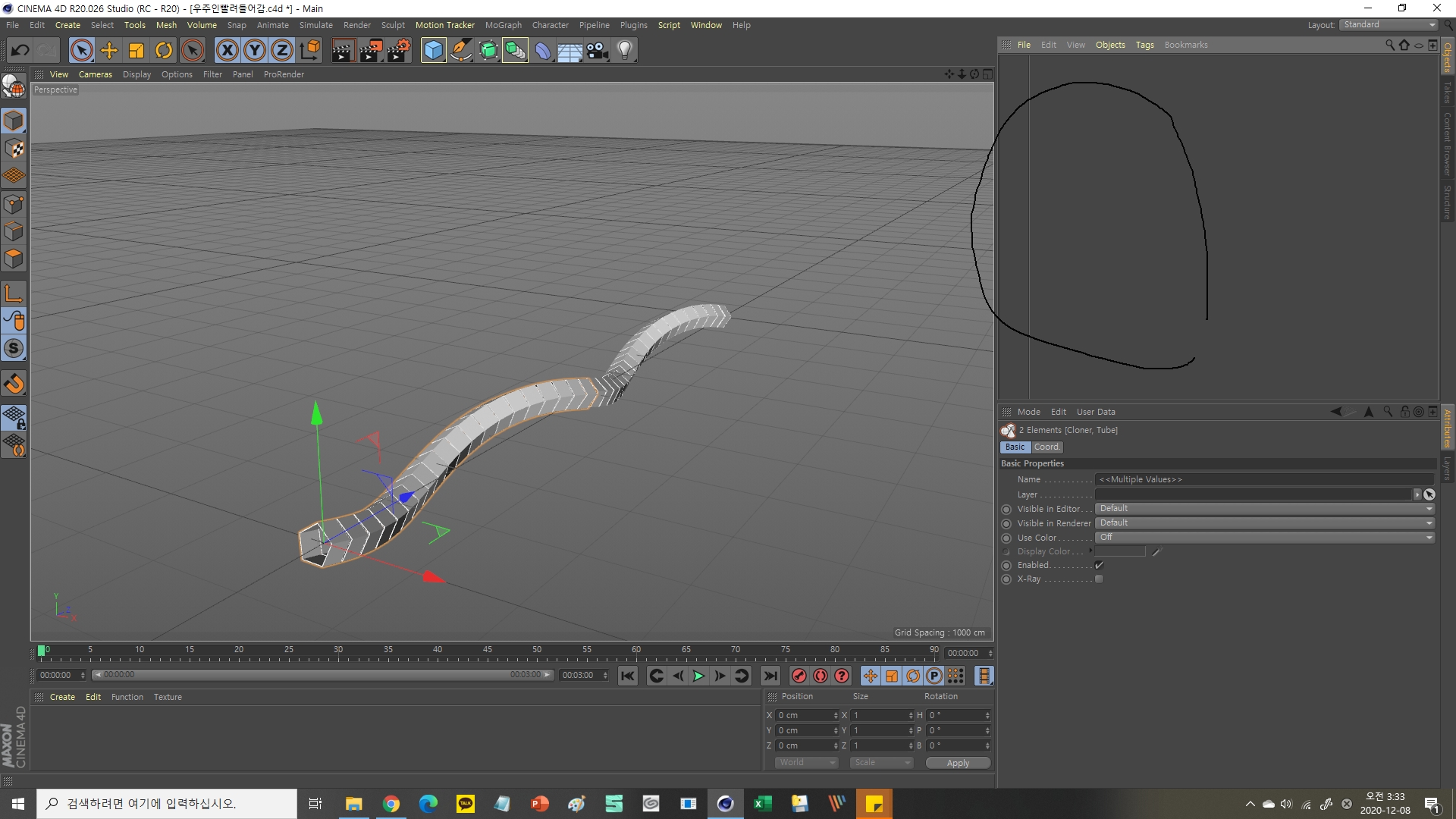Open Object Manager Tags menu

coord(1144,45)
